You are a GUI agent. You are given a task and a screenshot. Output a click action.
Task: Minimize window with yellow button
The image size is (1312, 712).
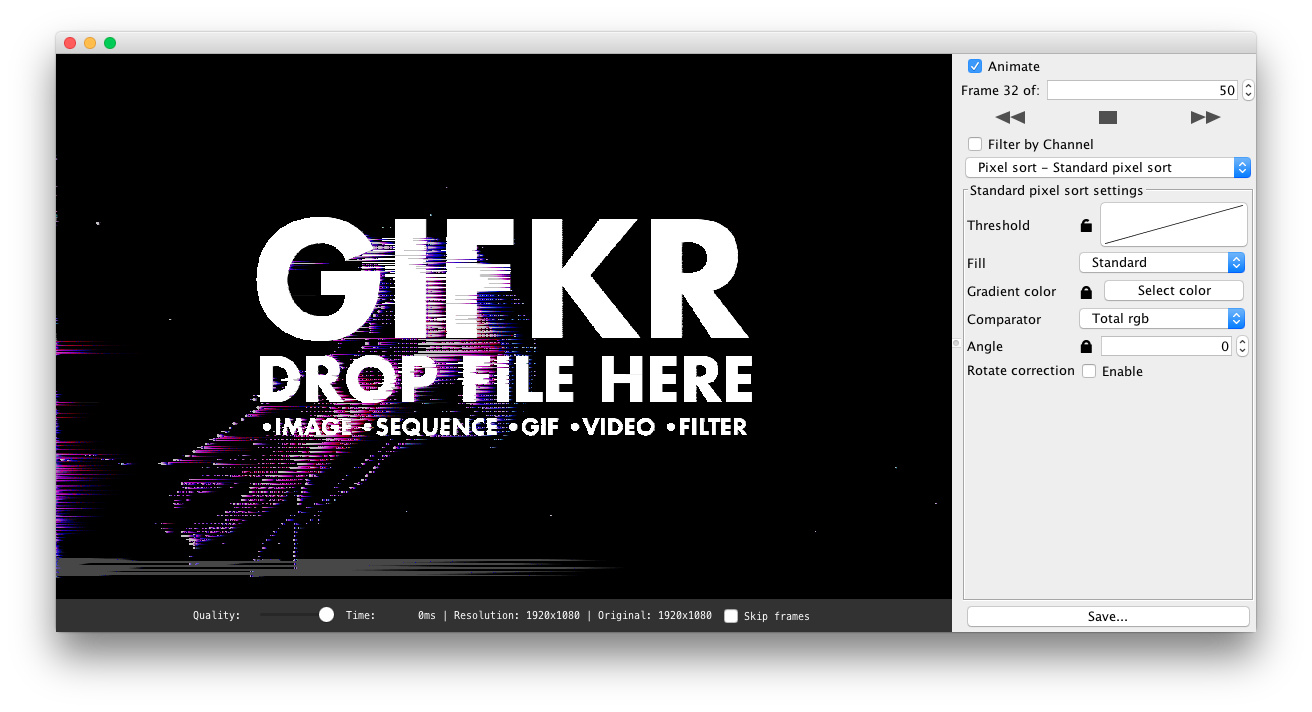coord(90,43)
